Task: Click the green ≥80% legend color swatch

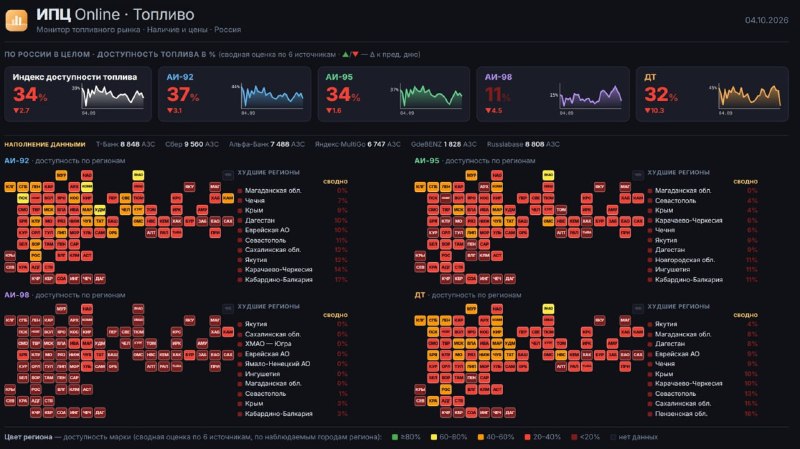Action: click(x=394, y=437)
